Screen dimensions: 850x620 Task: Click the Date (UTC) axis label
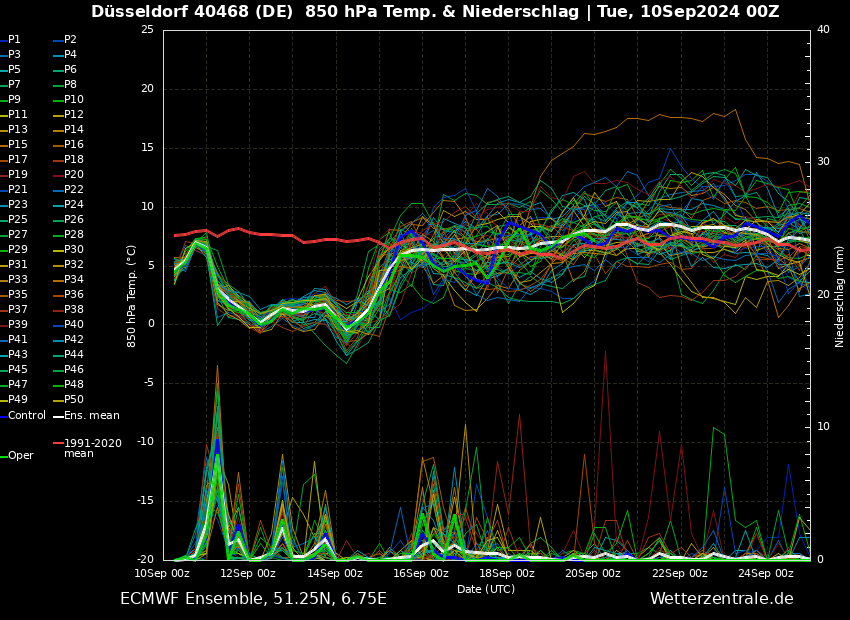[486, 589]
